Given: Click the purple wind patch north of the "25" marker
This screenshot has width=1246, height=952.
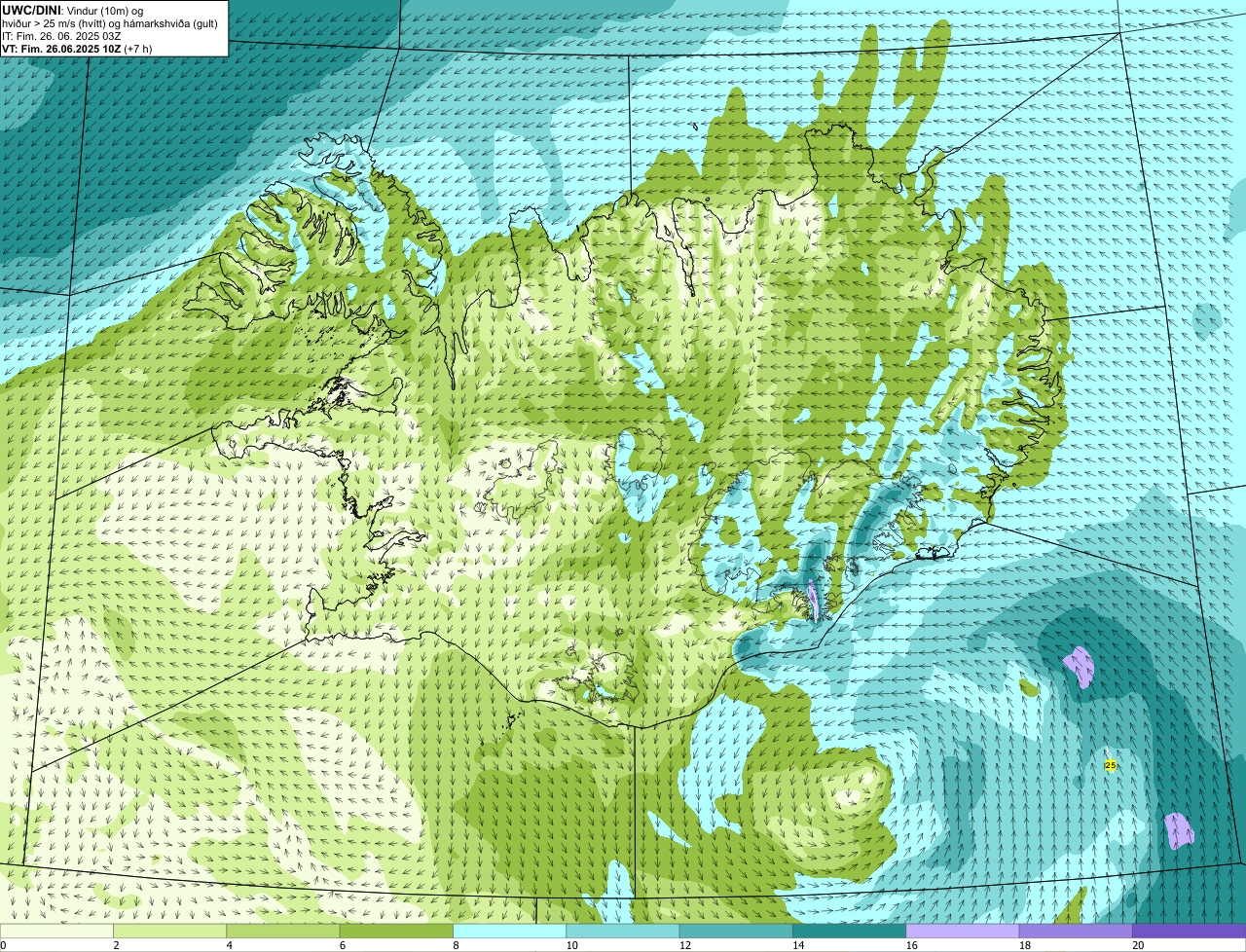Looking at the screenshot, I should (1080, 667).
